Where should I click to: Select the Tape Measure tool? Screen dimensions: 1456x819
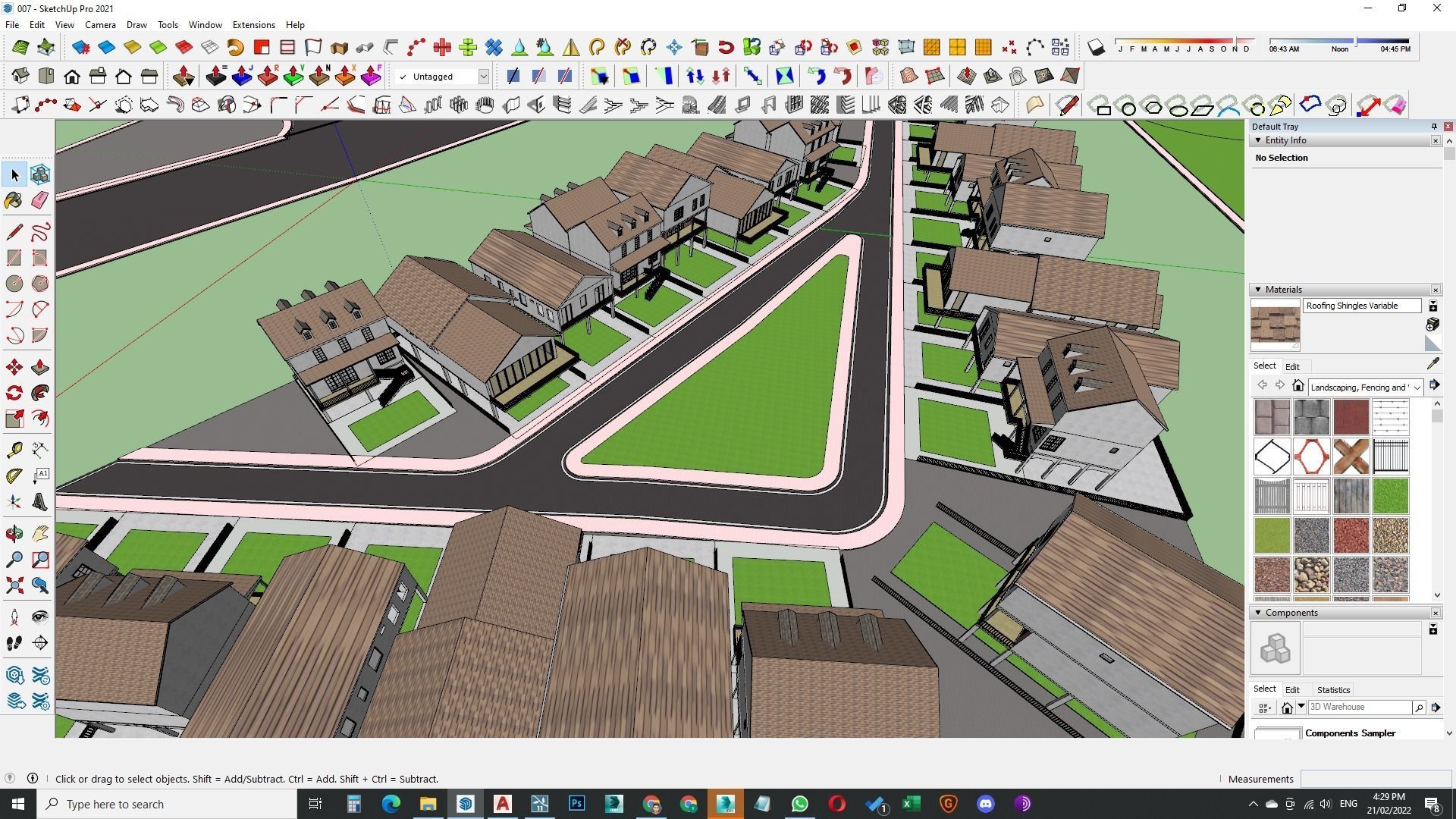[14, 450]
